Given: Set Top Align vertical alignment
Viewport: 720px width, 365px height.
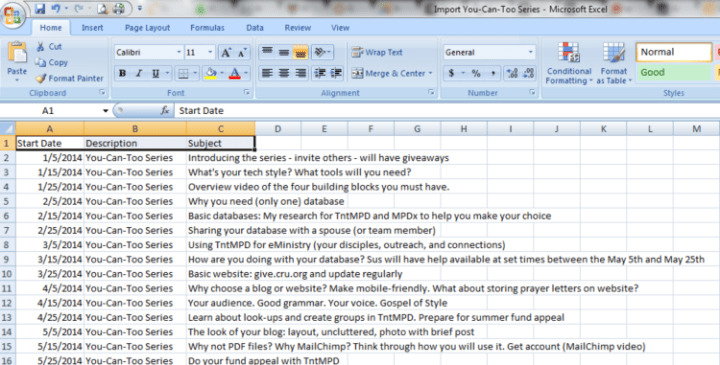Looking at the screenshot, I should pos(267,52).
